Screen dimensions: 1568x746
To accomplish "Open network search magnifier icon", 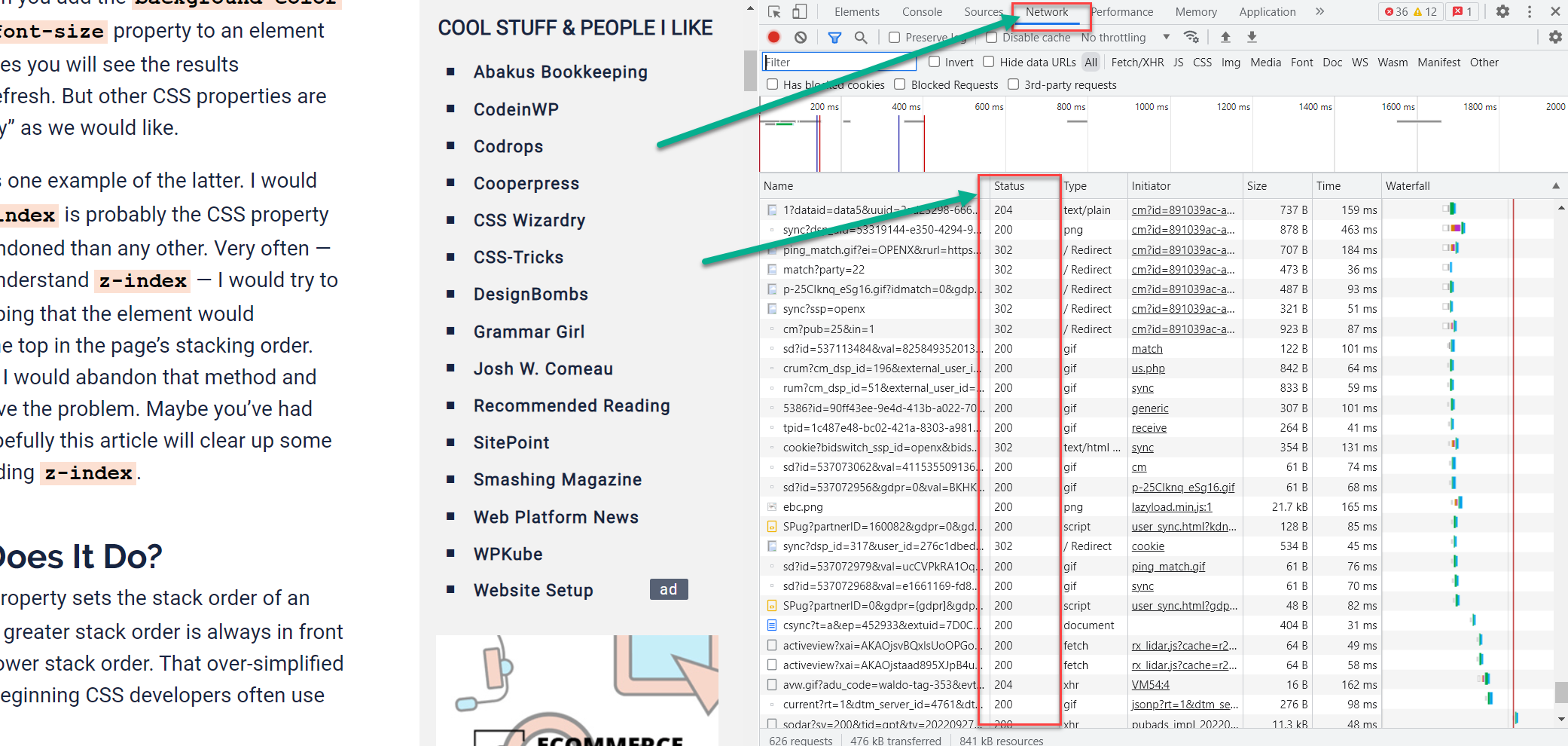I will tap(861, 37).
